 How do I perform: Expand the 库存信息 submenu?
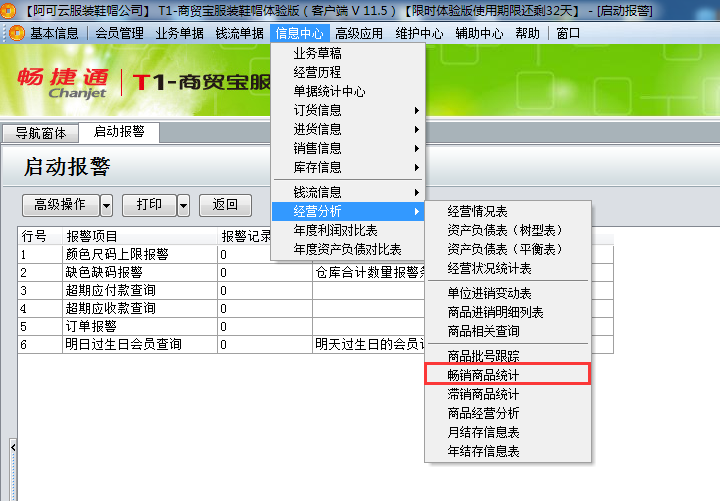[348, 167]
